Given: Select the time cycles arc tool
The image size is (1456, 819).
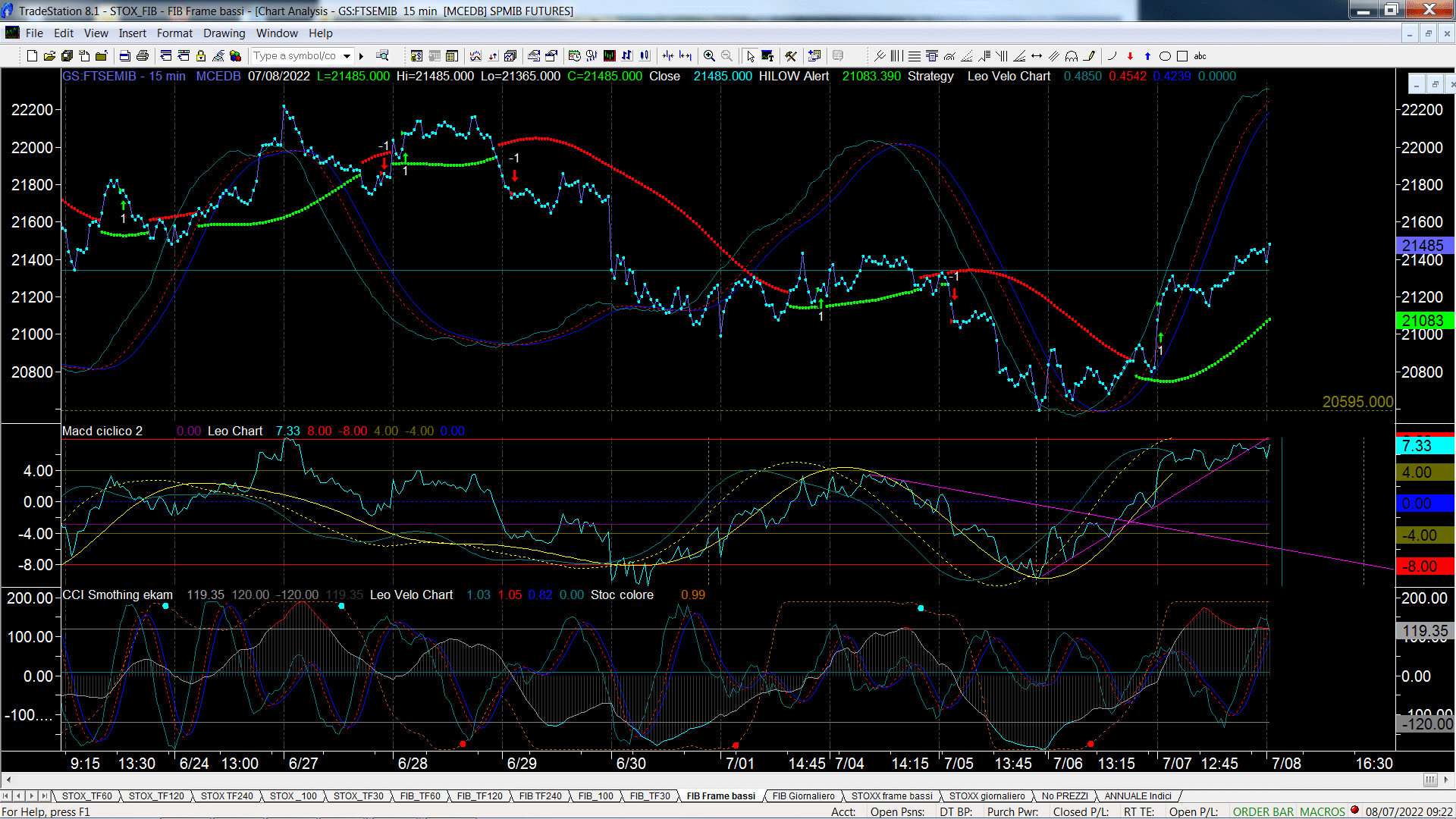Looking at the screenshot, I should (x=1072, y=55).
